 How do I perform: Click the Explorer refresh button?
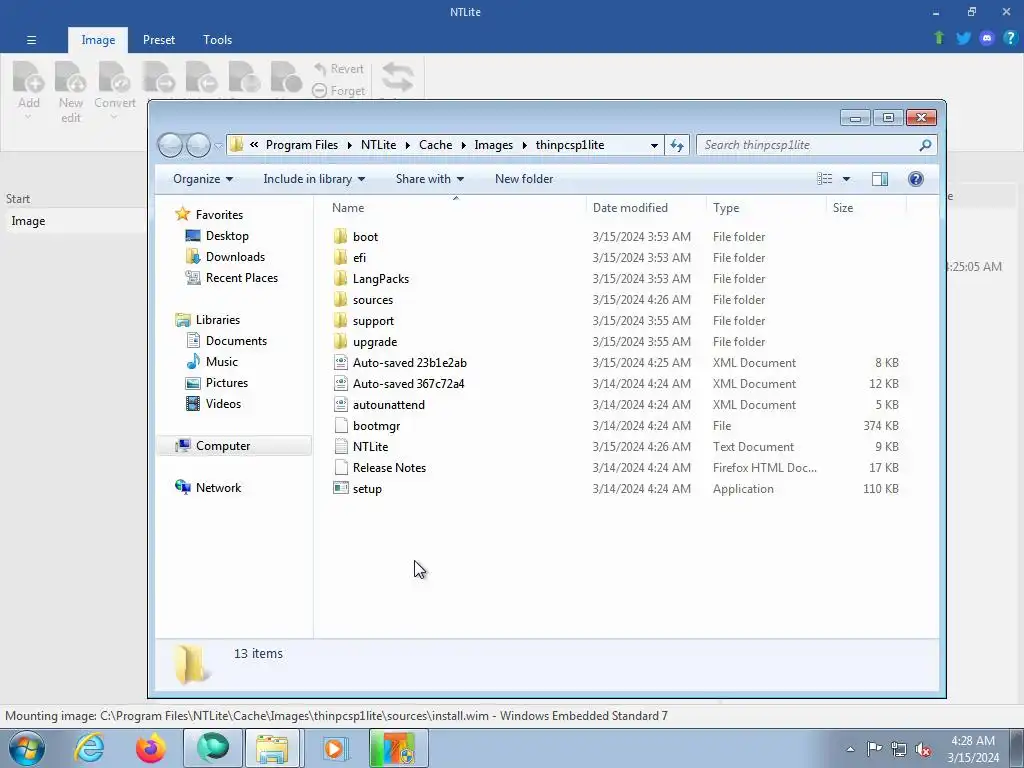677,146
